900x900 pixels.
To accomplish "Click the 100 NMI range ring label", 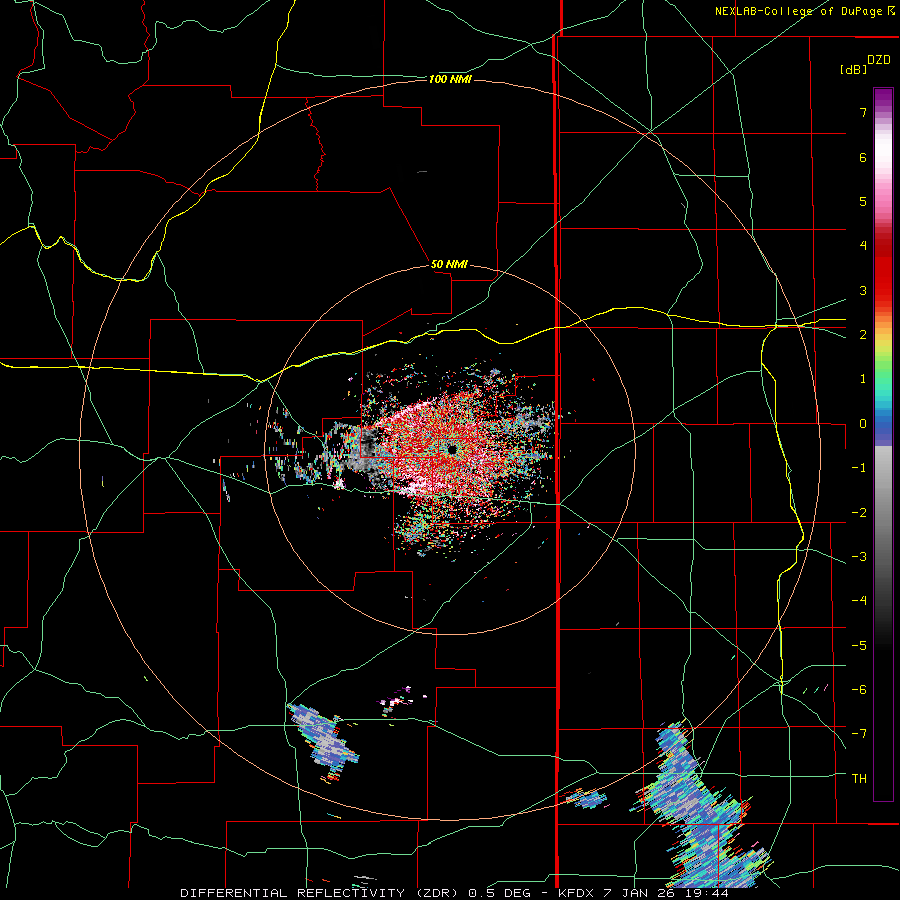I will [450, 79].
